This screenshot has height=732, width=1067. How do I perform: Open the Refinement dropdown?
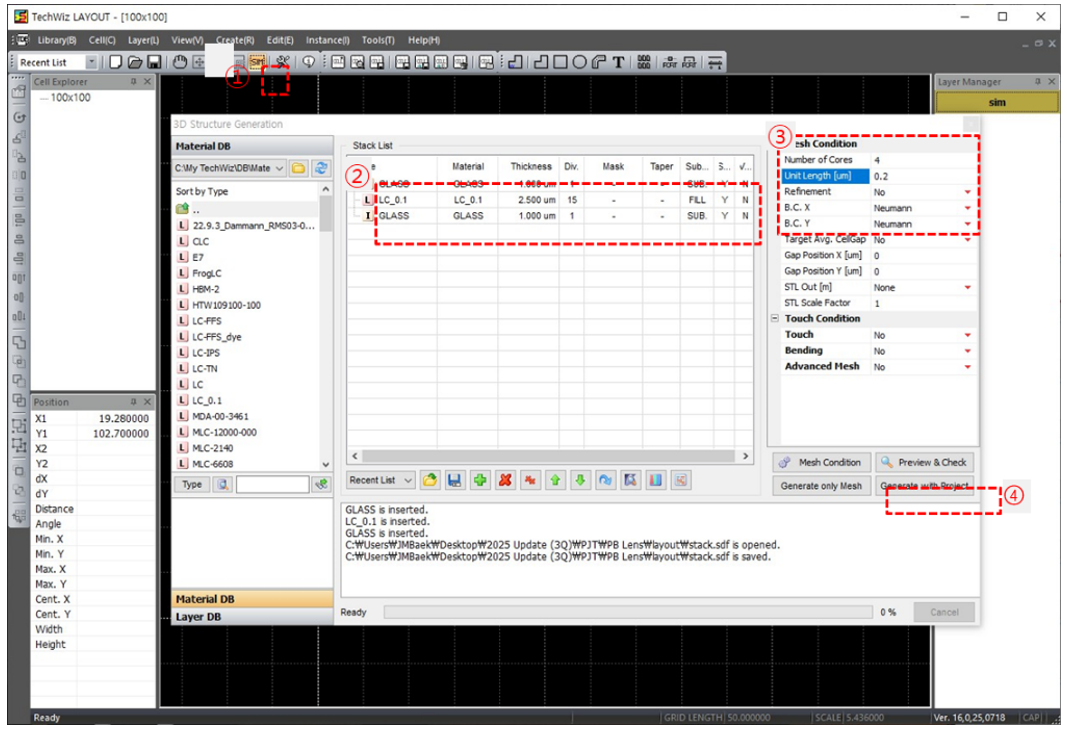coord(967,192)
